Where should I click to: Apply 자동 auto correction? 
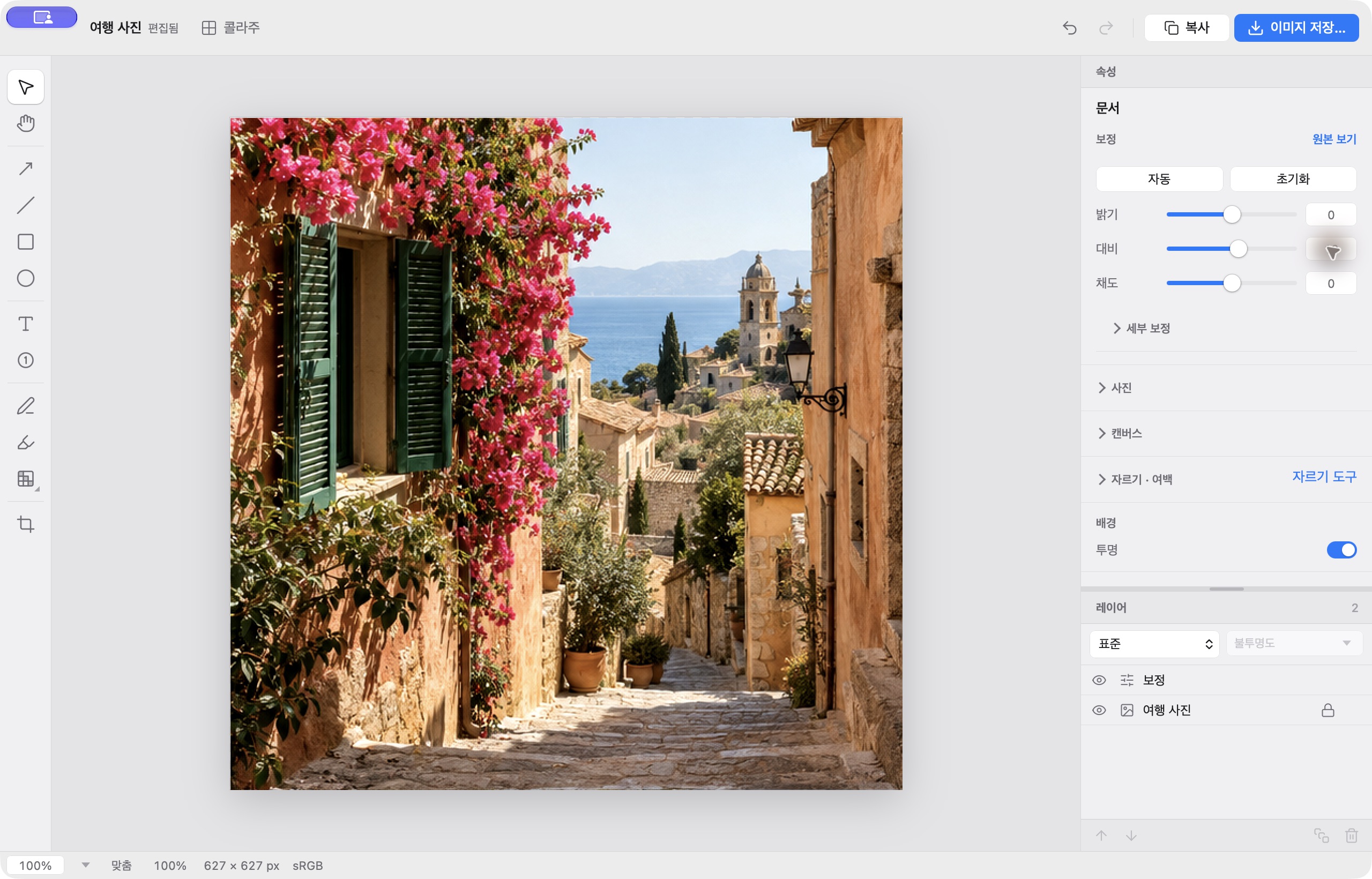tap(1159, 178)
